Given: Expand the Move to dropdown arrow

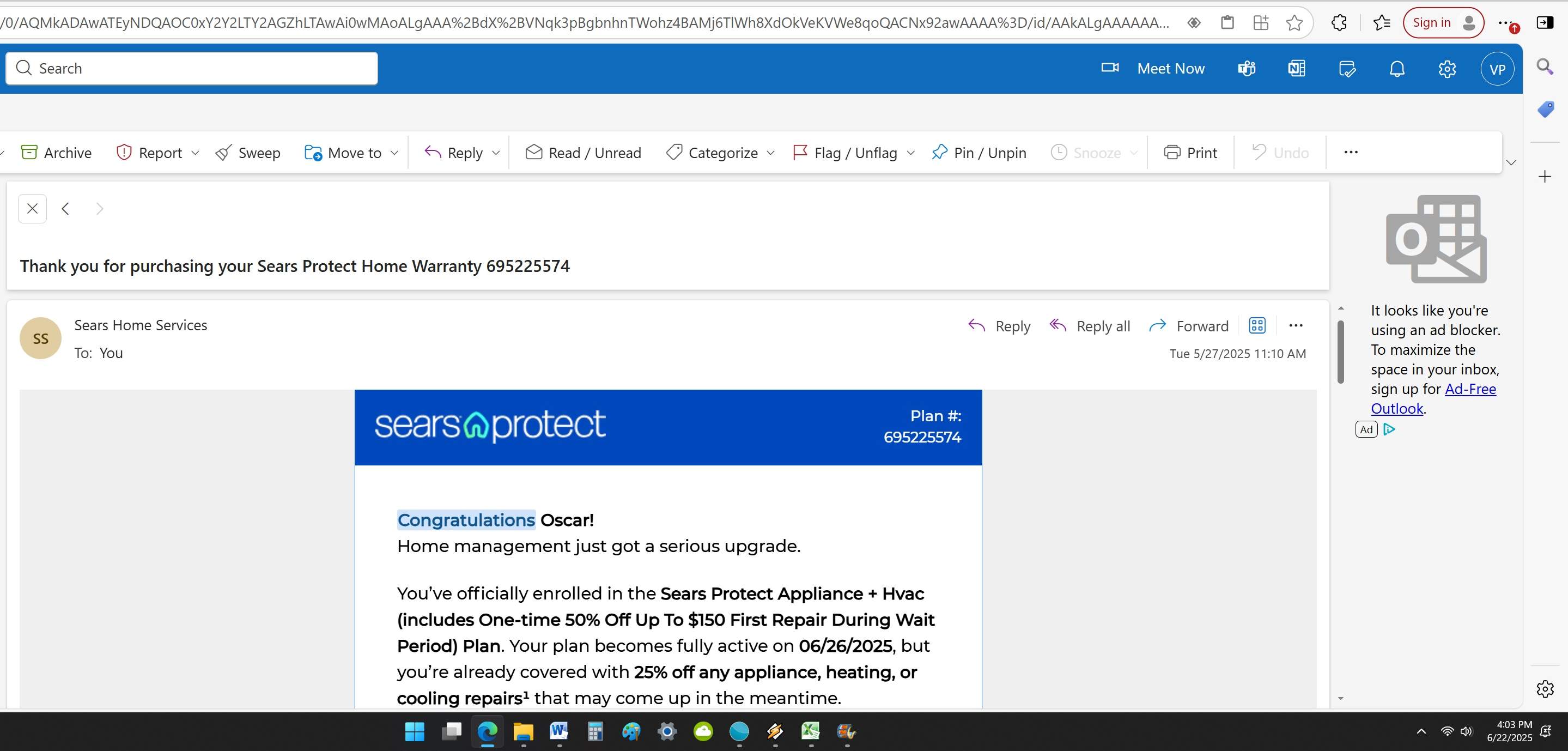Looking at the screenshot, I should [x=394, y=153].
